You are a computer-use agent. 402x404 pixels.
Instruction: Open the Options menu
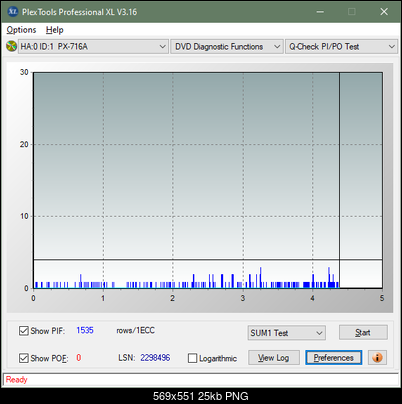(x=21, y=30)
